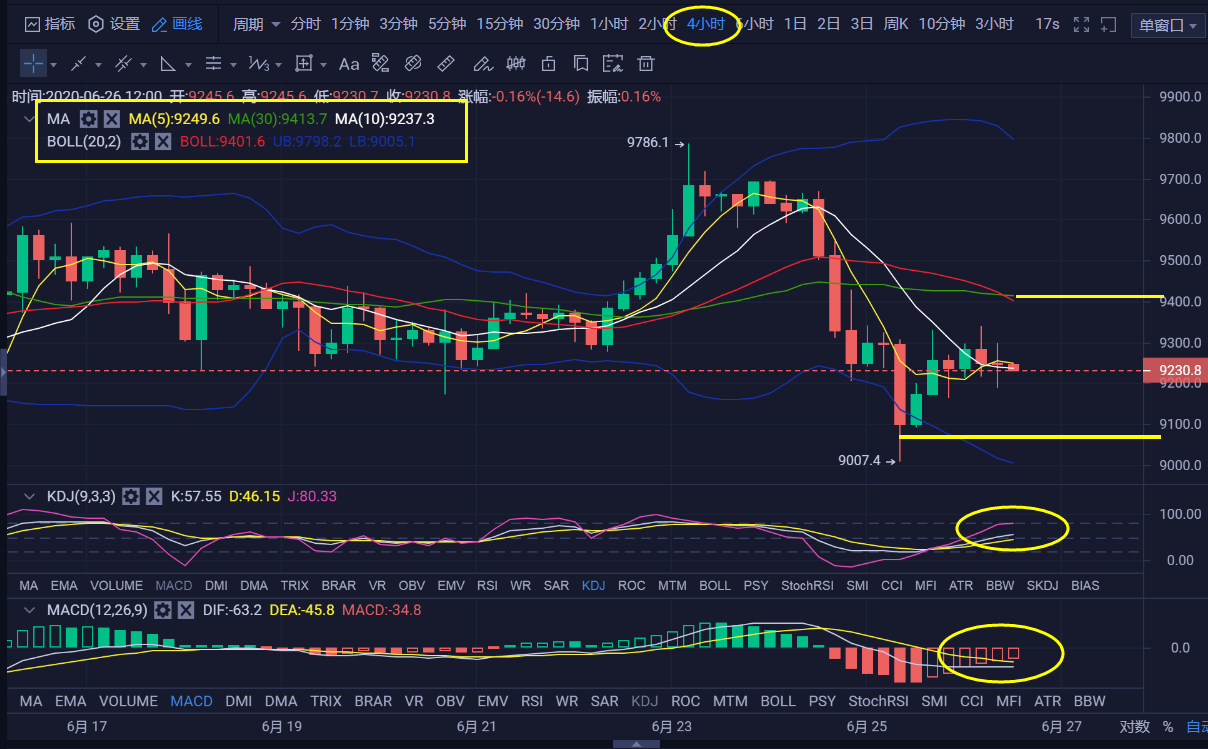Select the rectangle measure box tool
Viewport: 1208px width, 749px height.
(x=304, y=64)
